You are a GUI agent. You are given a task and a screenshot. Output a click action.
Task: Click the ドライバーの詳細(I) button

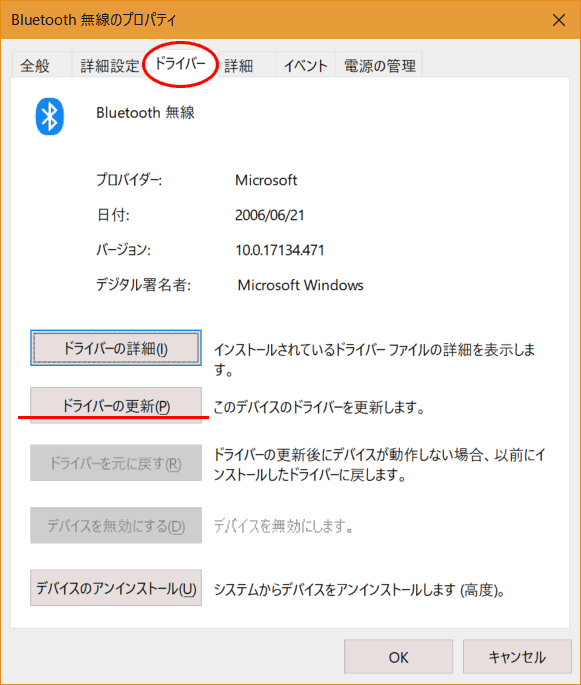coord(116,348)
